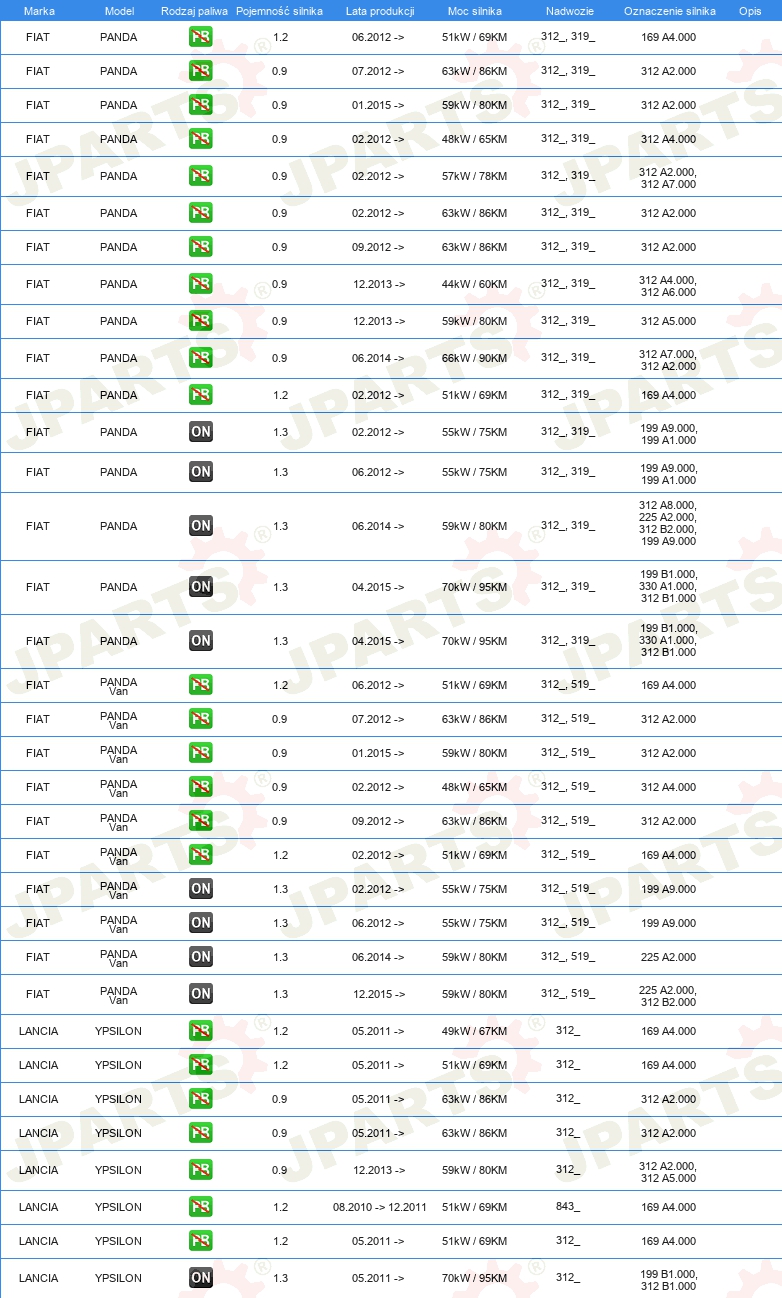Select the 57kW / 78KM power cell
Screen dimensions: 782x1298
pyautogui.click(x=475, y=177)
